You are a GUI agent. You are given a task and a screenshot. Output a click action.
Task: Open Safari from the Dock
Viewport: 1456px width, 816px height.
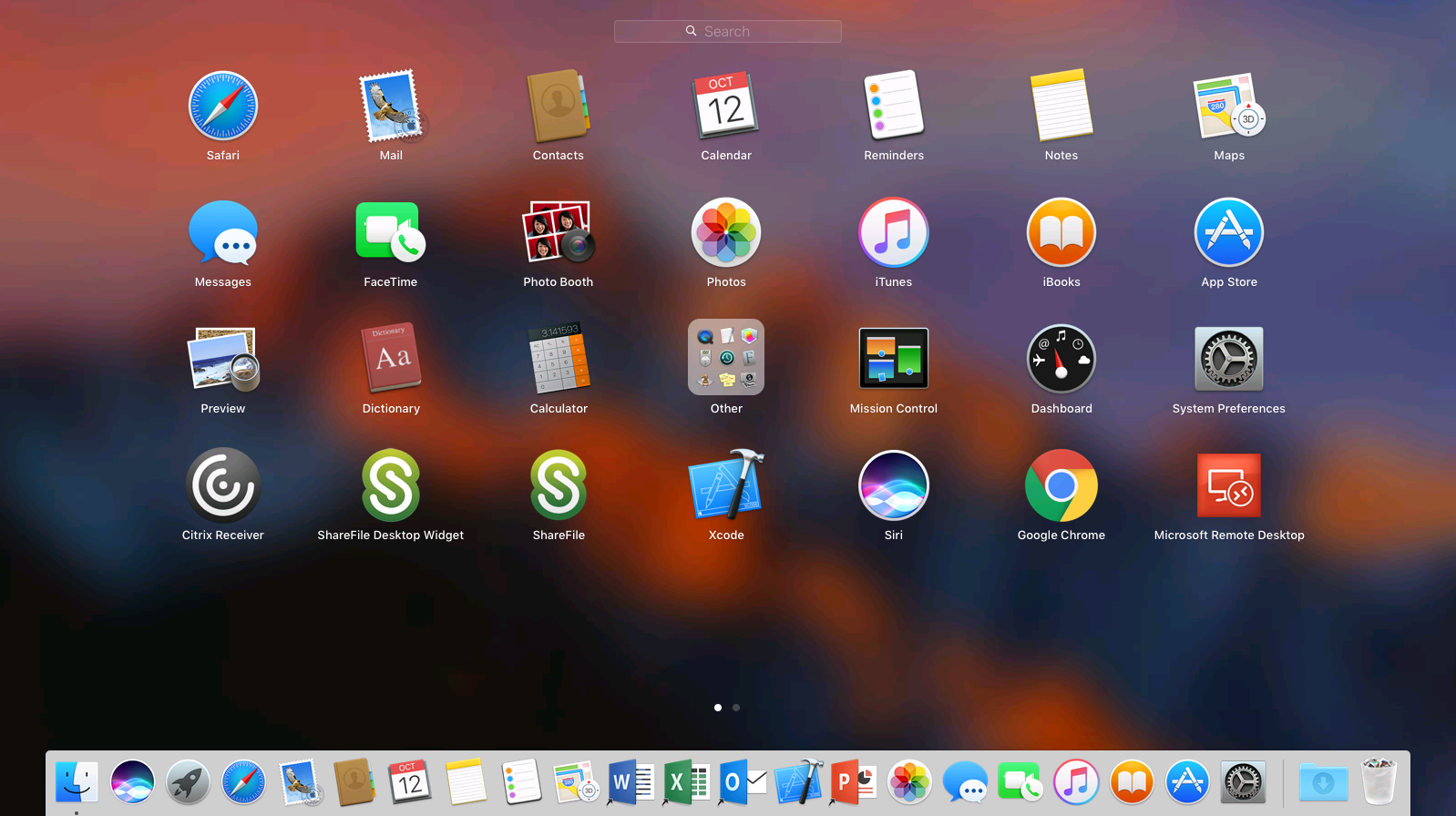[x=244, y=782]
